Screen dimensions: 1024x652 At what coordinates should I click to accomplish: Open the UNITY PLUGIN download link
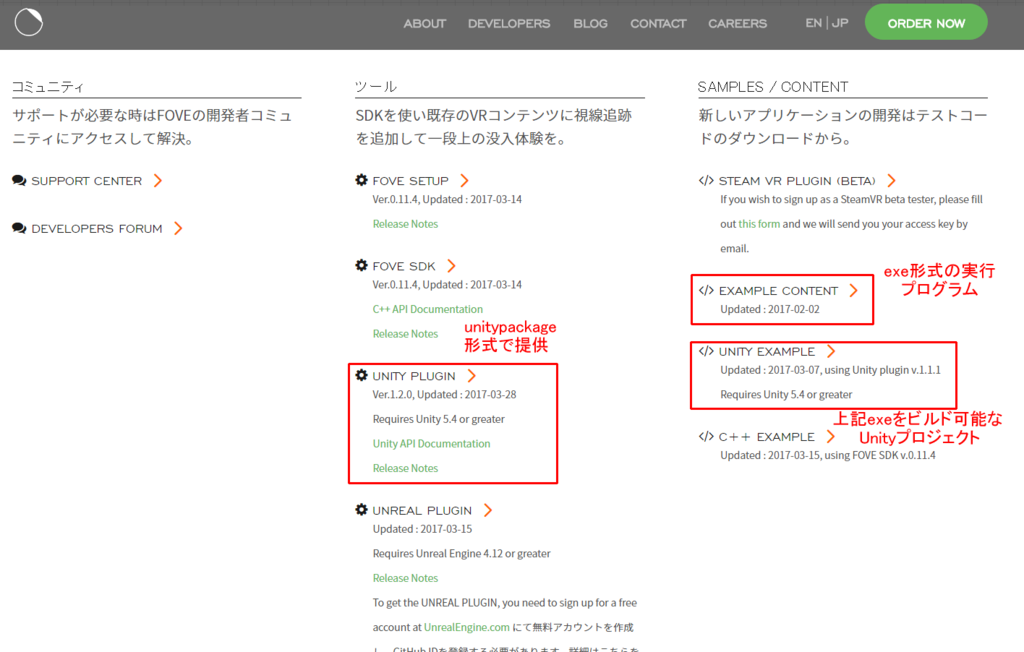(413, 376)
